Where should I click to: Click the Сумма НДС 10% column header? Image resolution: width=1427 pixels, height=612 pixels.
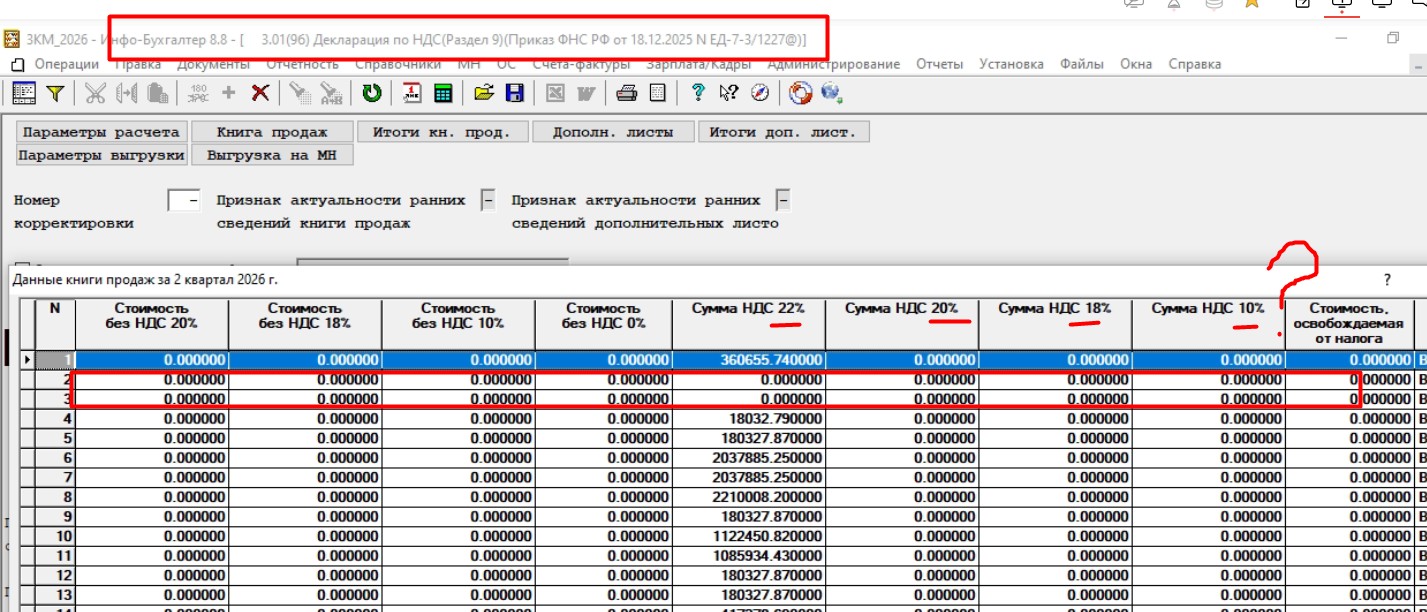(x=1208, y=324)
